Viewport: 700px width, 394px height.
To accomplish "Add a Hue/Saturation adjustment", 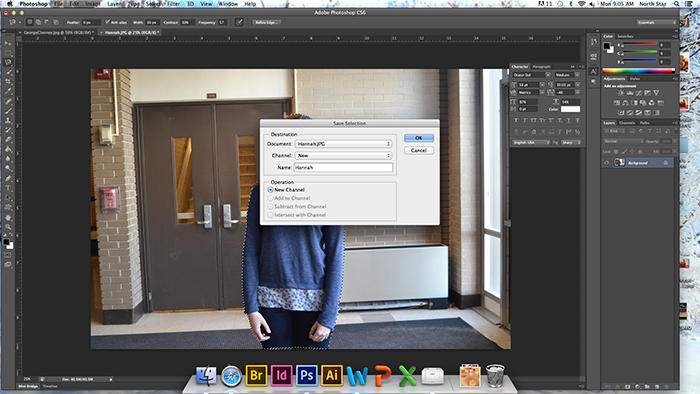I will [x=617, y=103].
